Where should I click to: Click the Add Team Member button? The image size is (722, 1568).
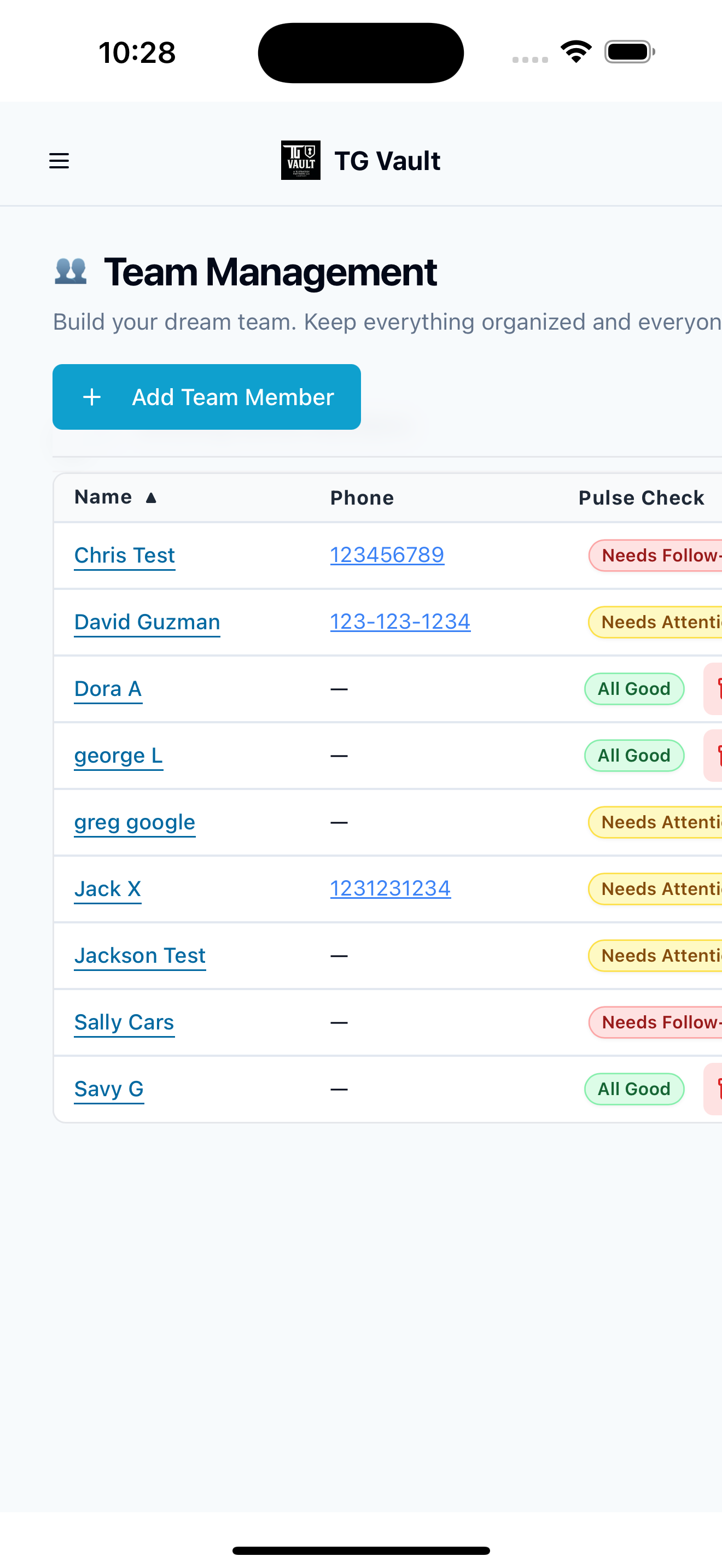[206, 397]
